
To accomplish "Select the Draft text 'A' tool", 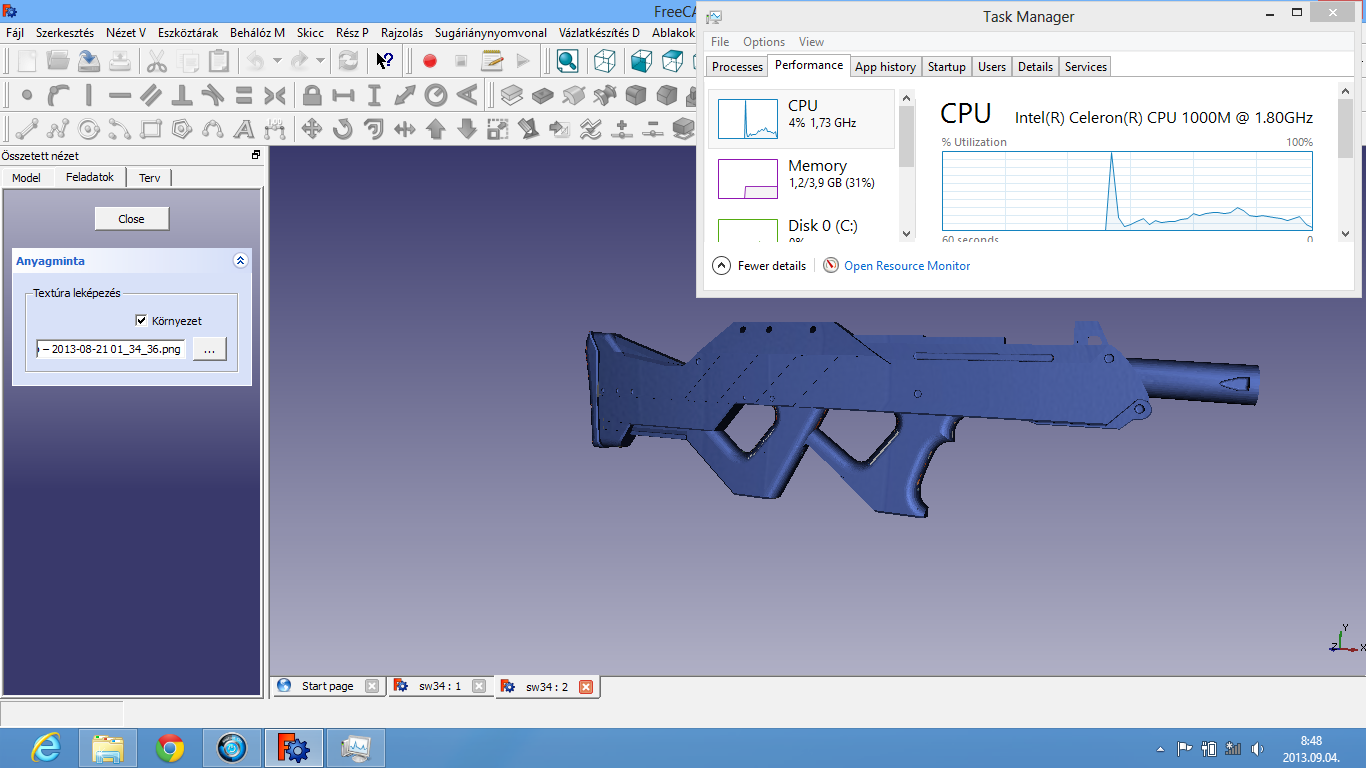I will click(244, 129).
